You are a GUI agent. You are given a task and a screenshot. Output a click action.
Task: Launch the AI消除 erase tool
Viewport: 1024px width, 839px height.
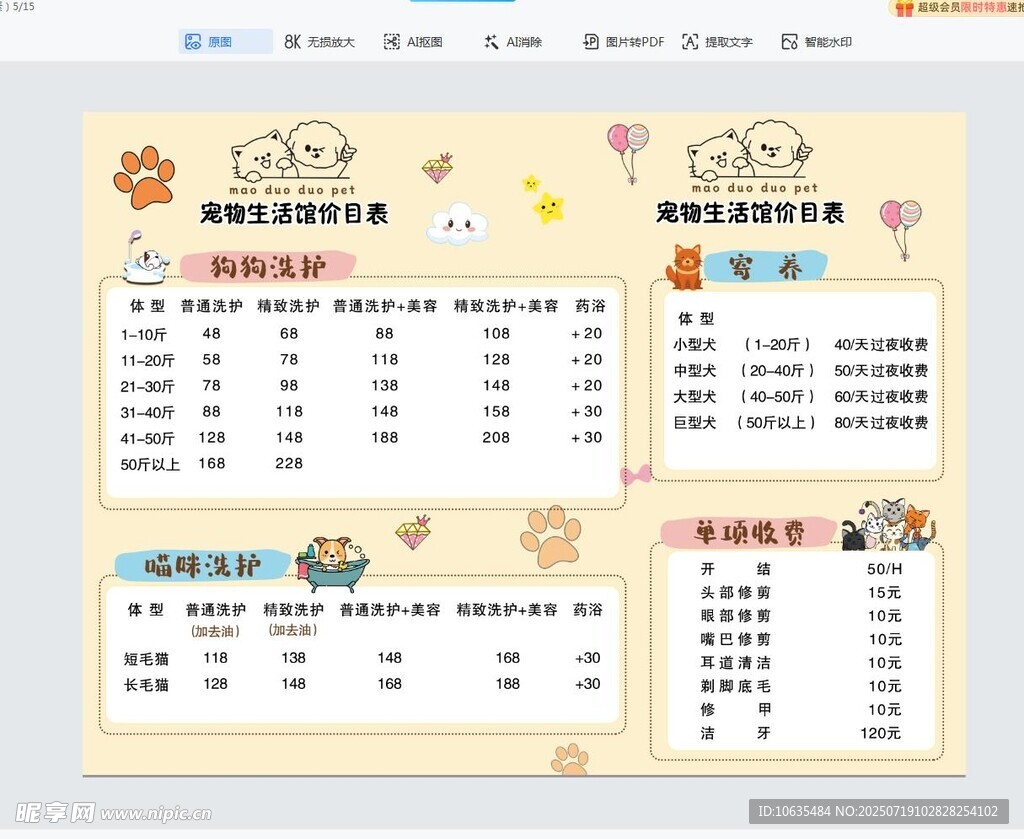(x=512, y=42)
